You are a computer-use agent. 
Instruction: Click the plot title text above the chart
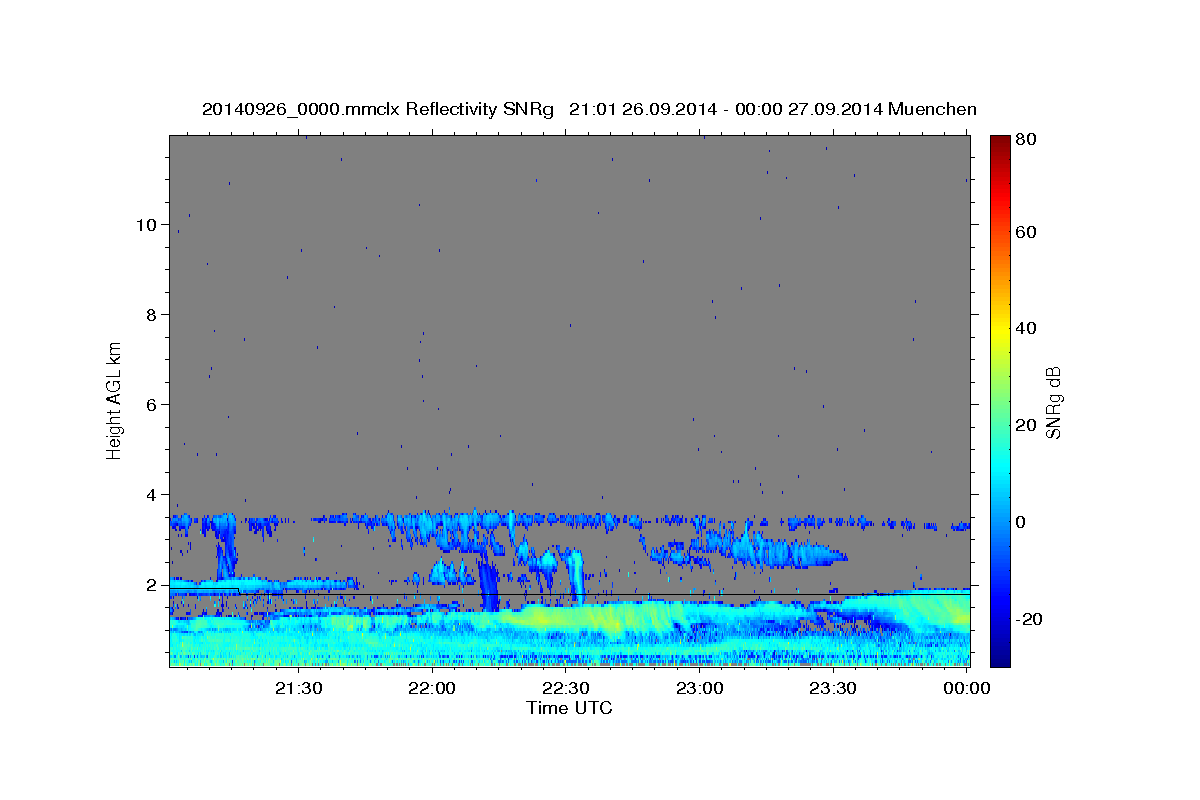tap(589, 109)
